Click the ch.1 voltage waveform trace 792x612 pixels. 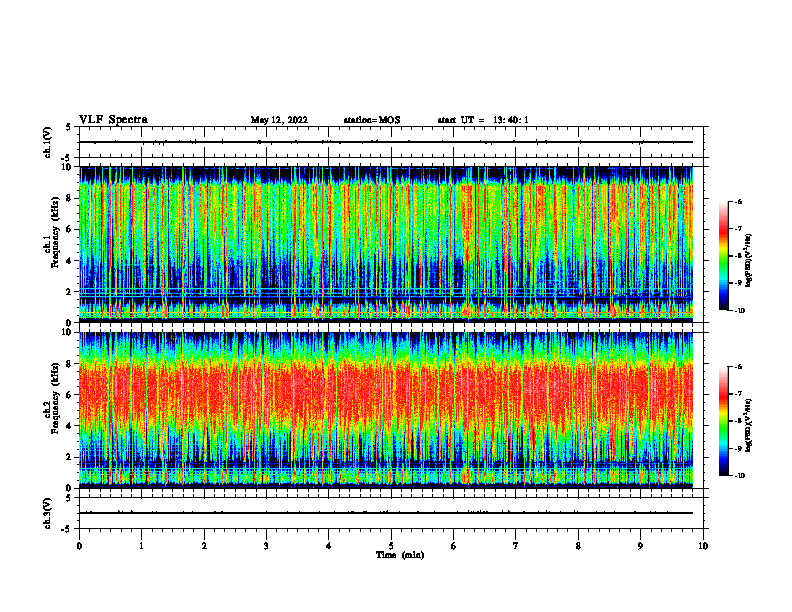point(386,142)
